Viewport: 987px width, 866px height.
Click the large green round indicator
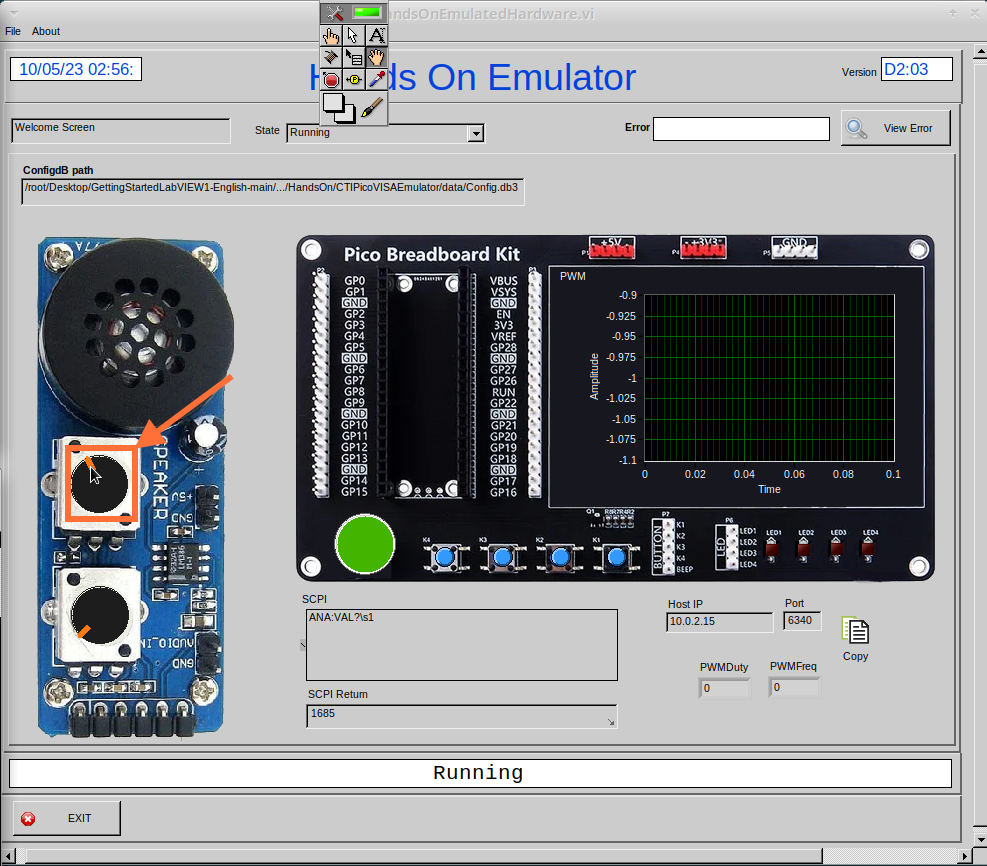coord(365,544)
